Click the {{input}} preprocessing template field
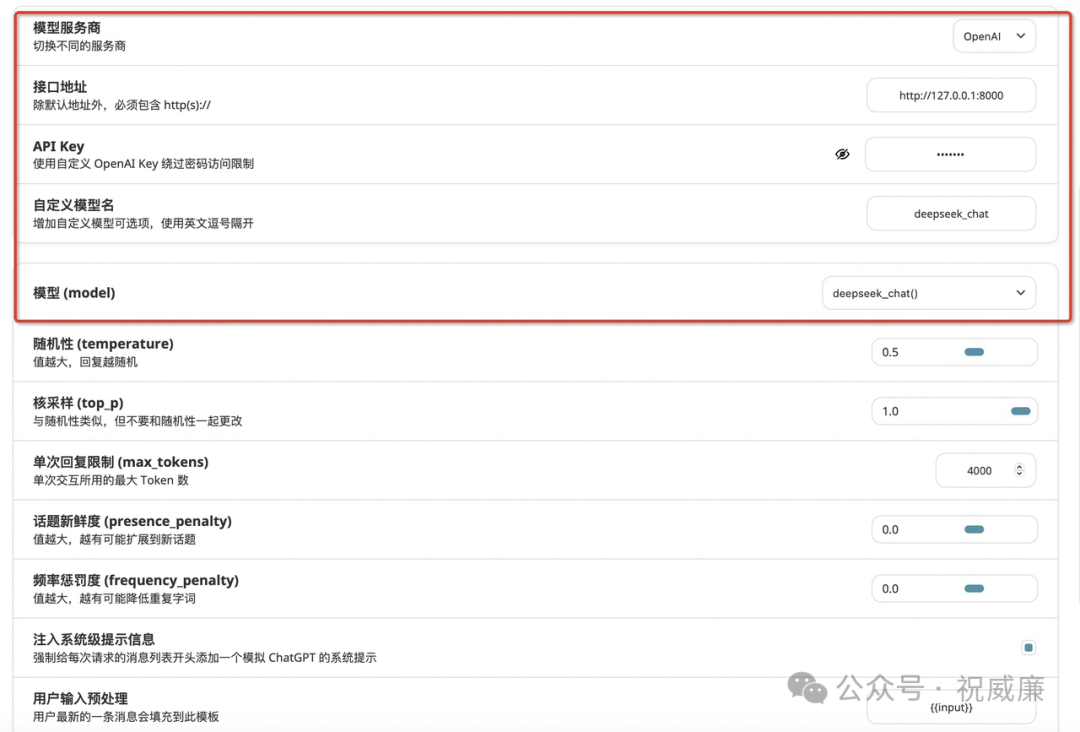 pos(950,707)
